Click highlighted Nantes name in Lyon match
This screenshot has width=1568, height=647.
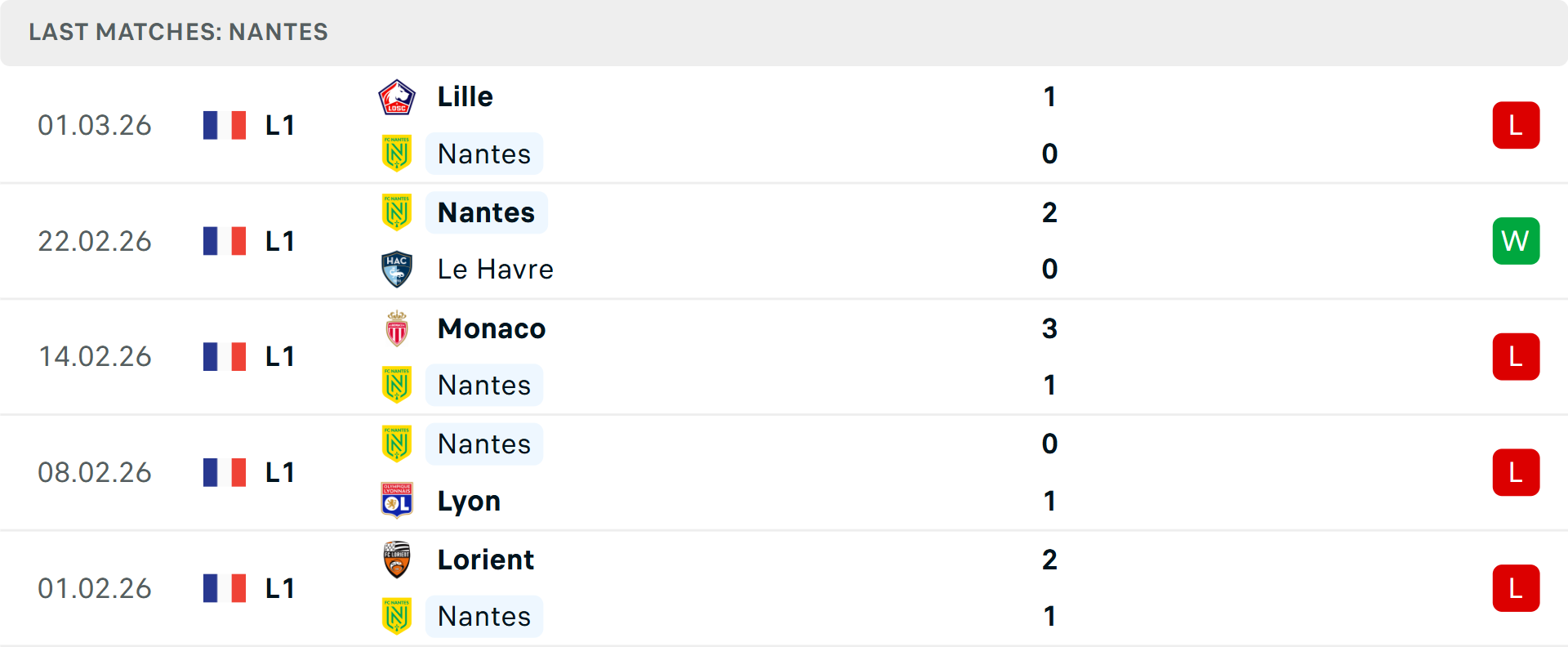pos(484,444)
